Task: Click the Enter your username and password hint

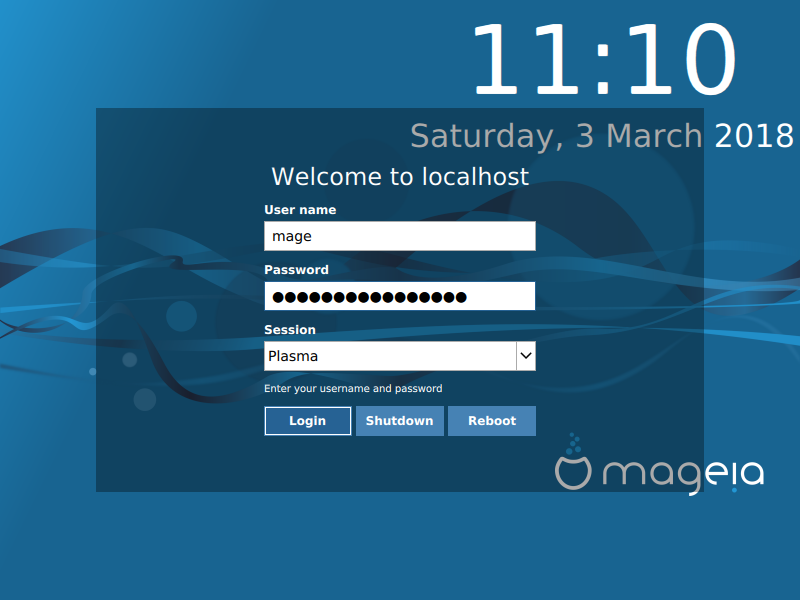Action: click(x=353, y=388)
